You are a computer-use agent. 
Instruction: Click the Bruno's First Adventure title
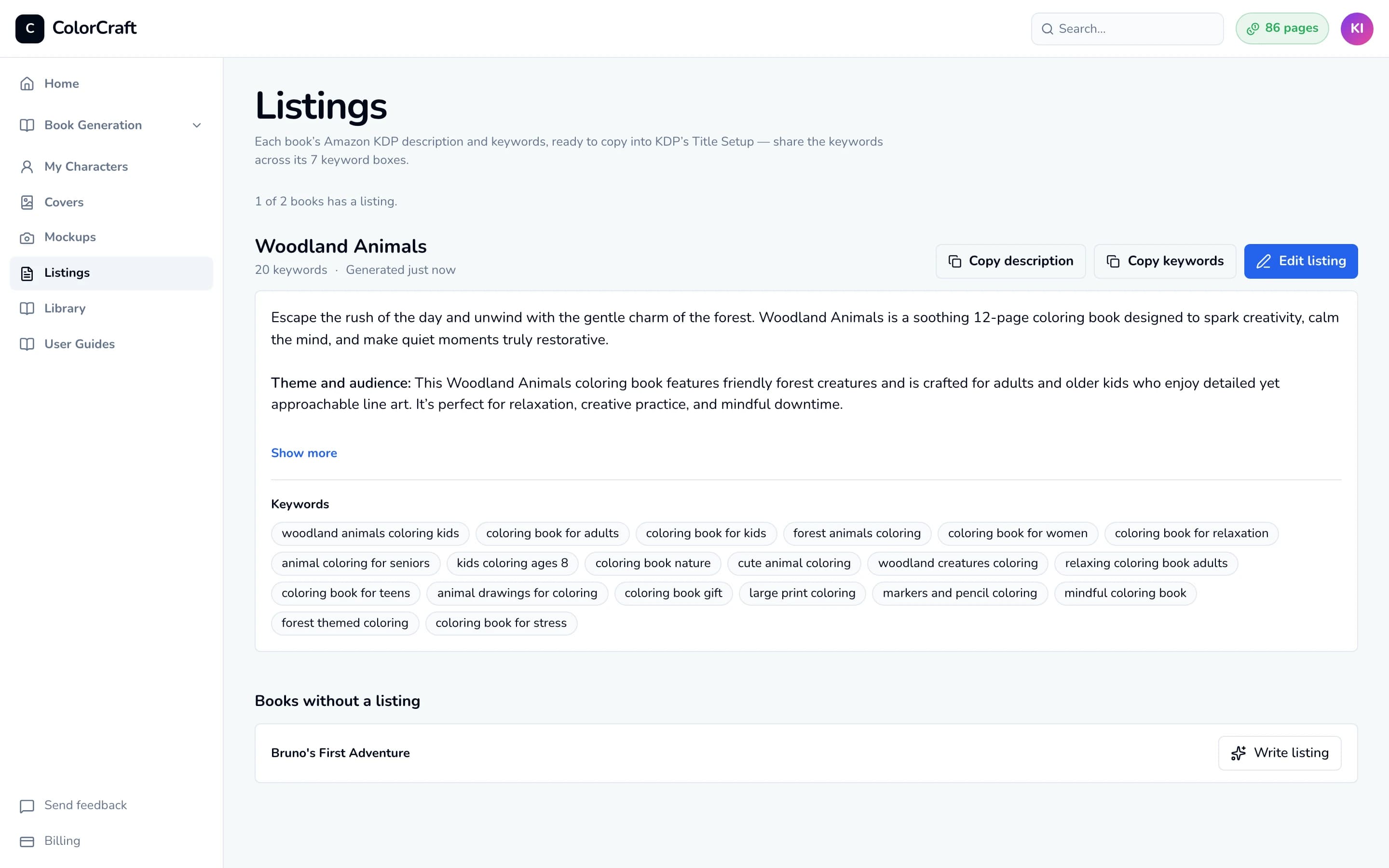pos(340,753)
